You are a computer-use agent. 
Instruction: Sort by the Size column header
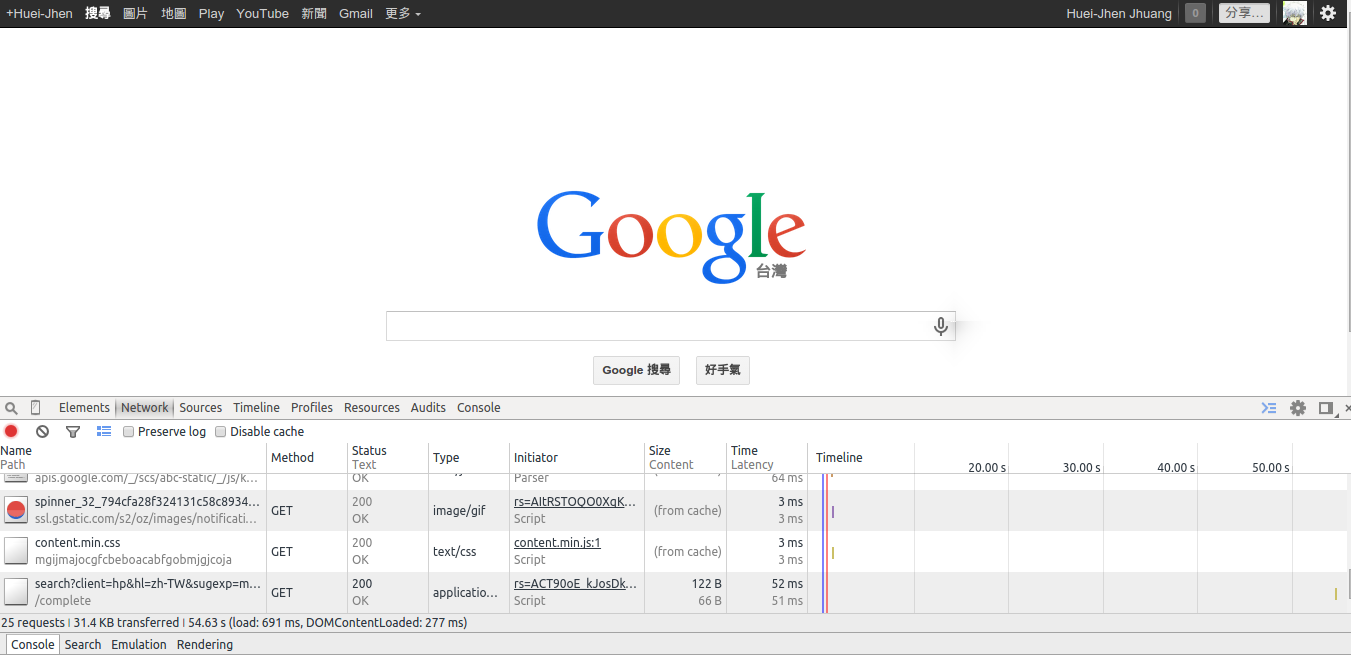click(x=686, y=458)
